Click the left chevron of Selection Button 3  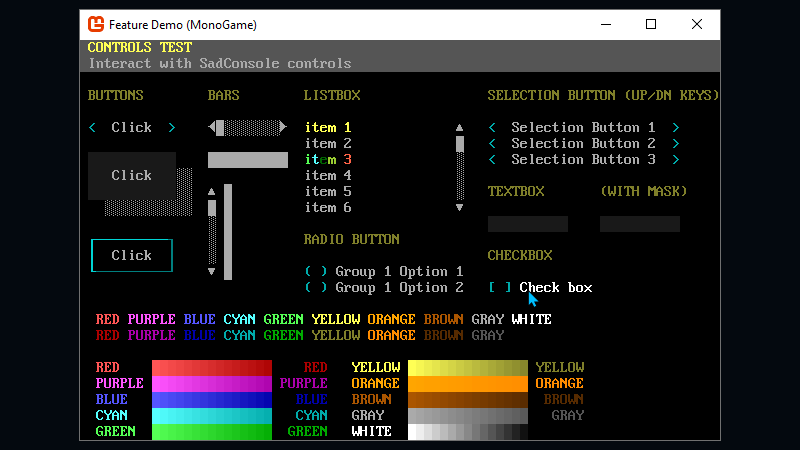coord(492,160)
